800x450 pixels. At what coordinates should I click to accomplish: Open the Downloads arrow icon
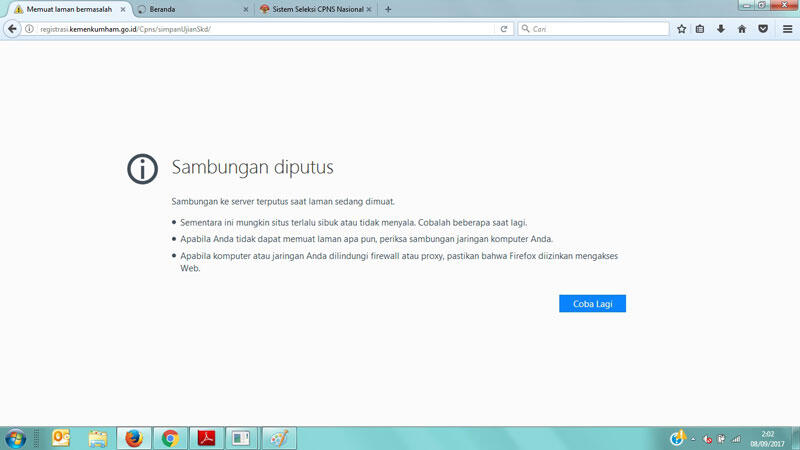(721, 29)
